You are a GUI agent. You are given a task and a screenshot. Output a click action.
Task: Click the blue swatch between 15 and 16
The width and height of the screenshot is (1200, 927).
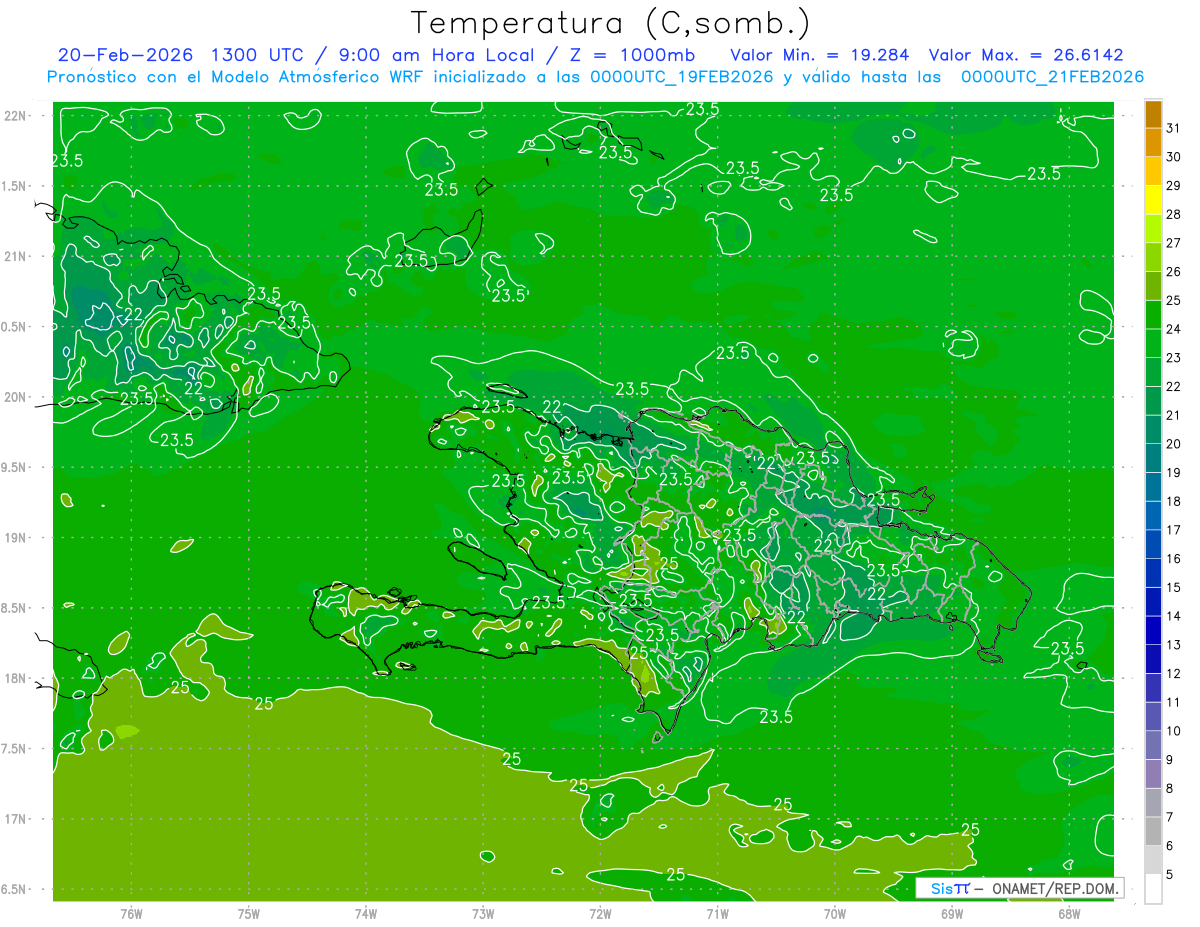(1153, 573)
